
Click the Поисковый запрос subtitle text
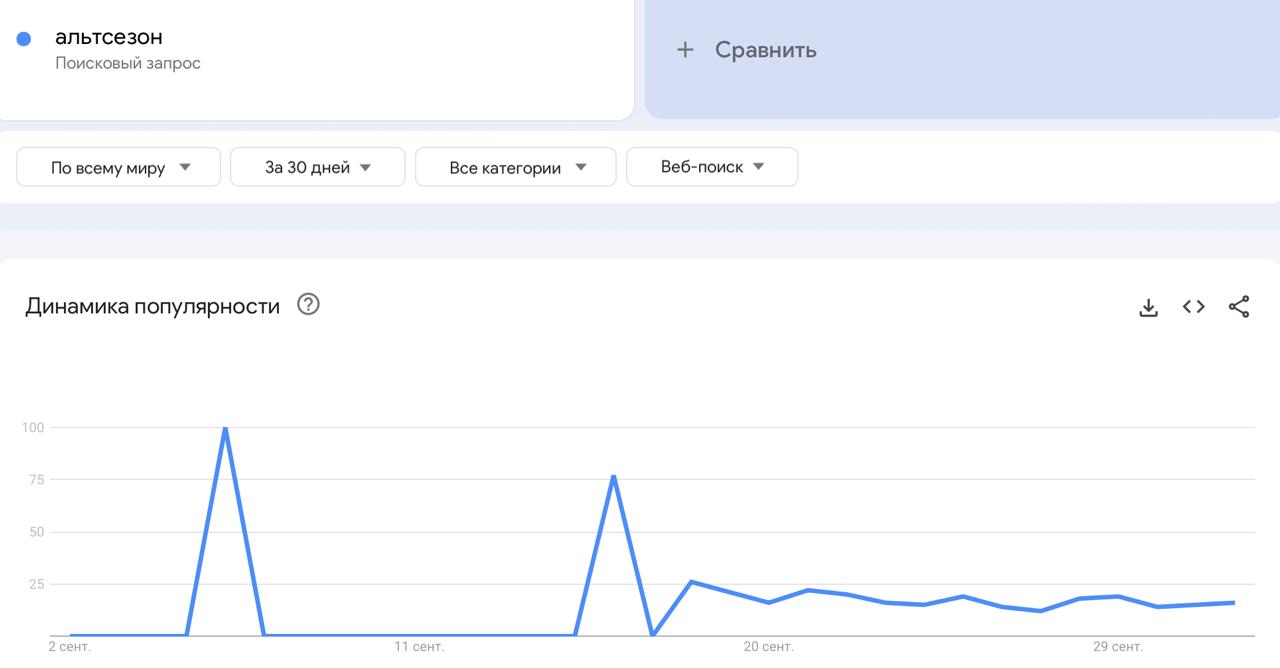point(128,63)
